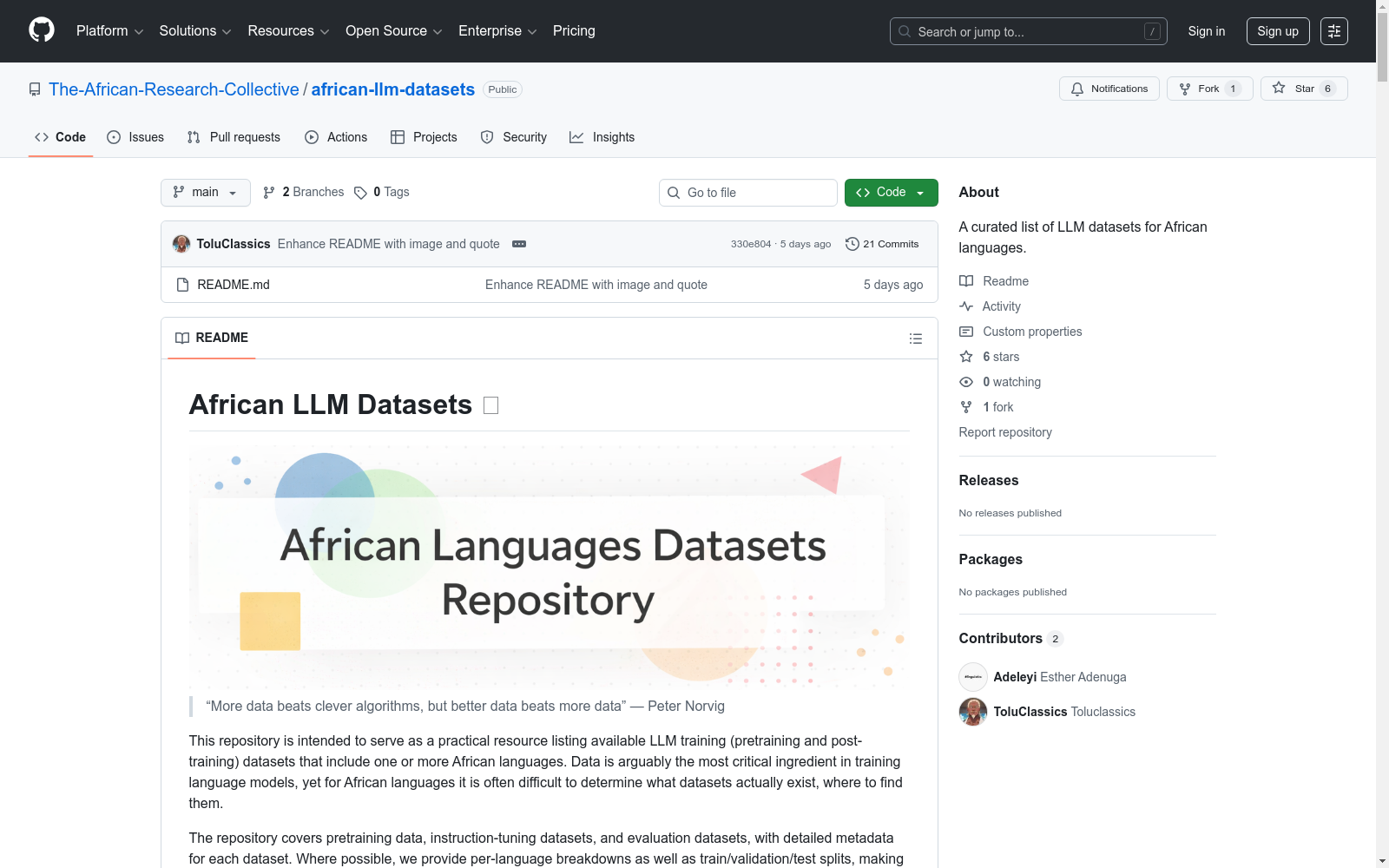Click the Sign up button
The image size is (1389, 868).
[x=1278, y=31]
